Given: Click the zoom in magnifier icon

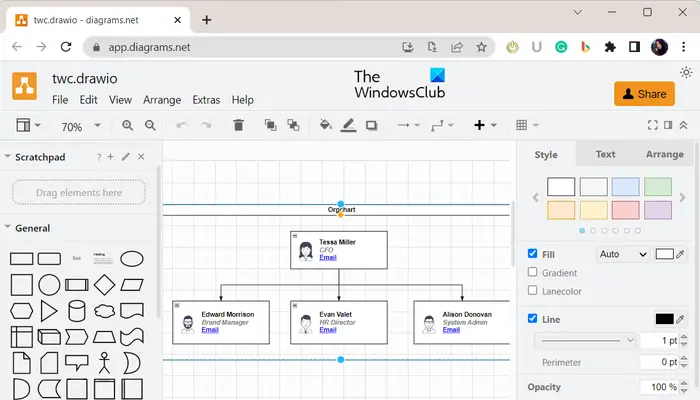Looking at the screenshot, I should click(x=128, y=125).
